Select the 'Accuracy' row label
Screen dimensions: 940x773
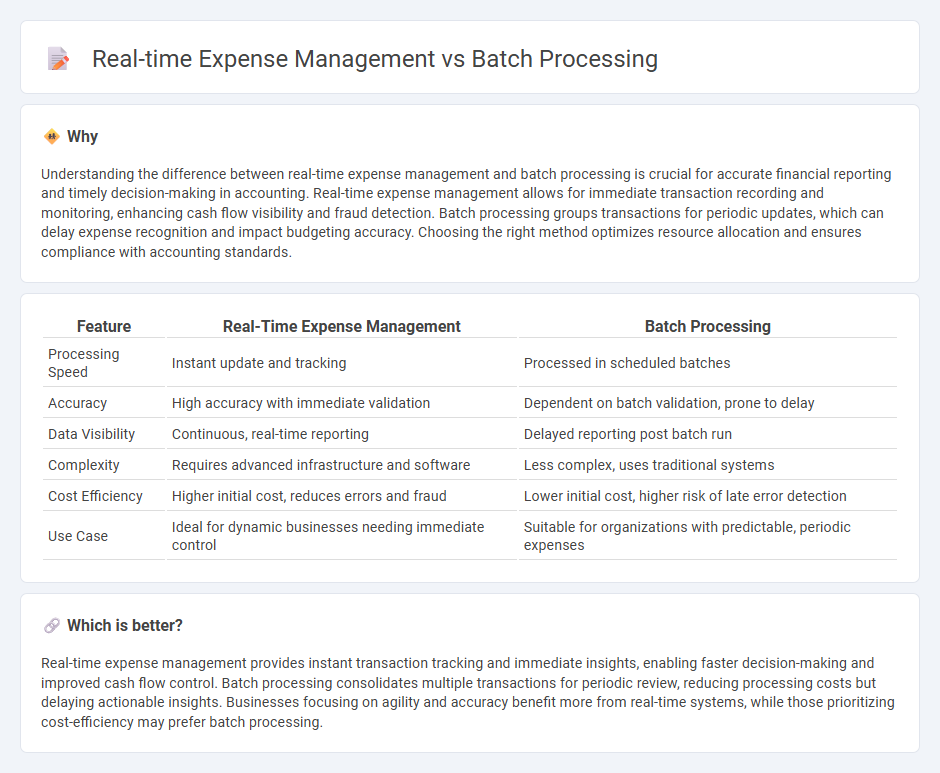click(x=77, y=403)
